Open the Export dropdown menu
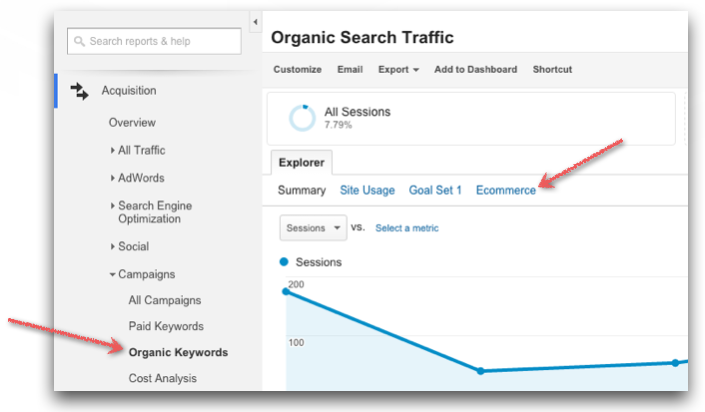The image size is (705, 412). (398, 69)
